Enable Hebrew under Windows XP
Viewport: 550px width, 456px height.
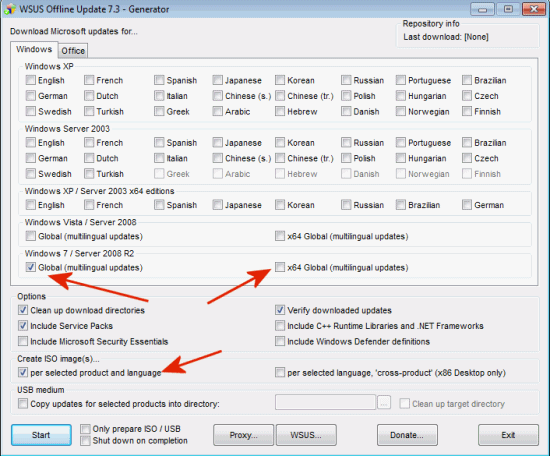(x=280, y=111)
